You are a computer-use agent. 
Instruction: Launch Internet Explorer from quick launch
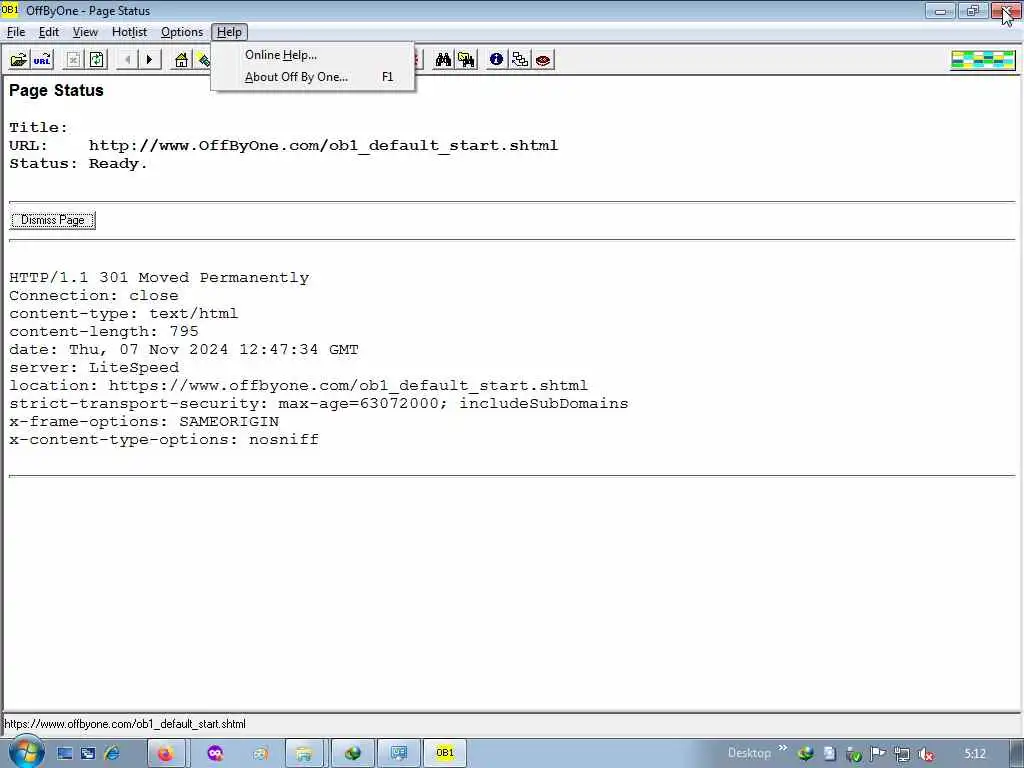112,753
